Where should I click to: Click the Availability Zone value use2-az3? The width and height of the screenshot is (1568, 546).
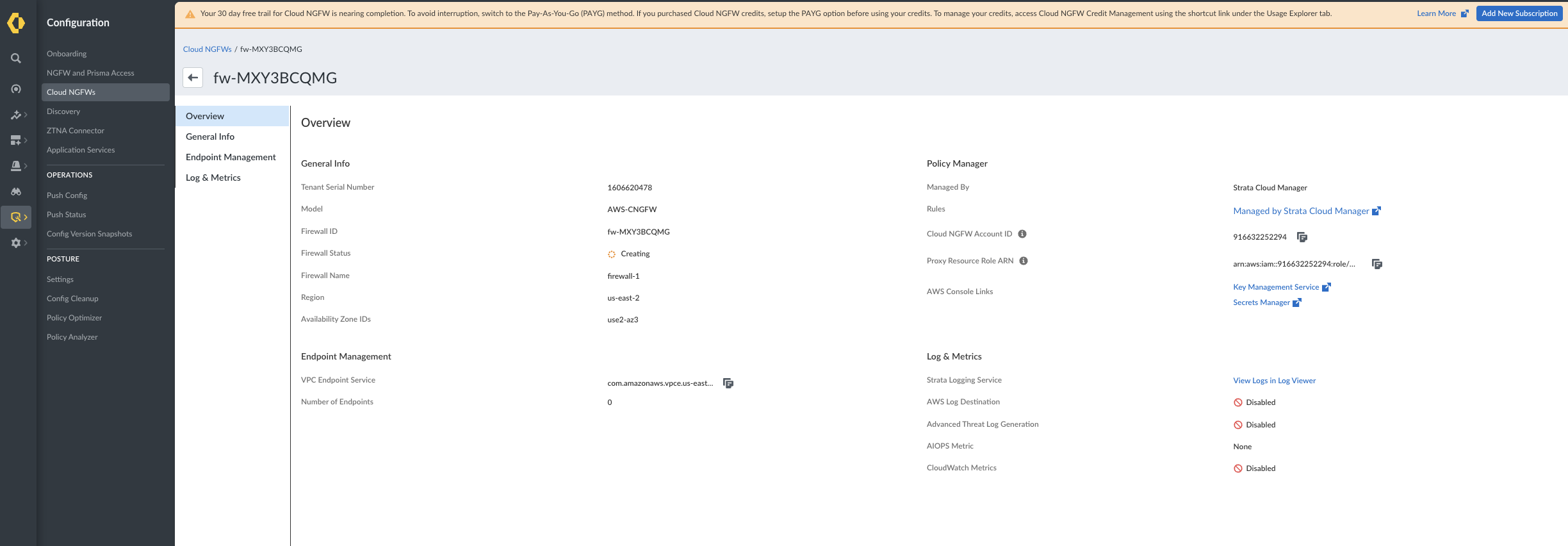[623, 320]
